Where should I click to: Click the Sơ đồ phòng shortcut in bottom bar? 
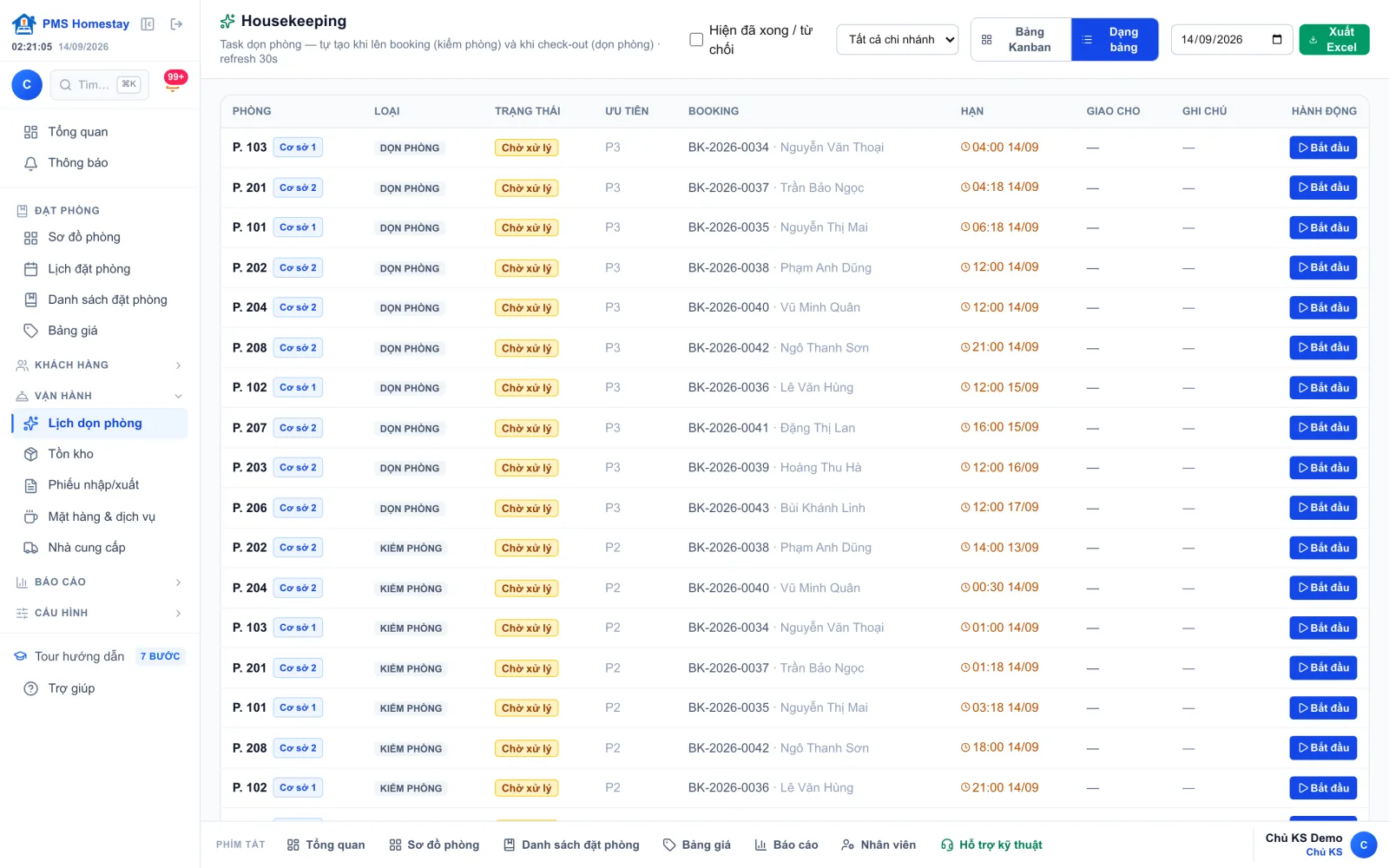434,845
